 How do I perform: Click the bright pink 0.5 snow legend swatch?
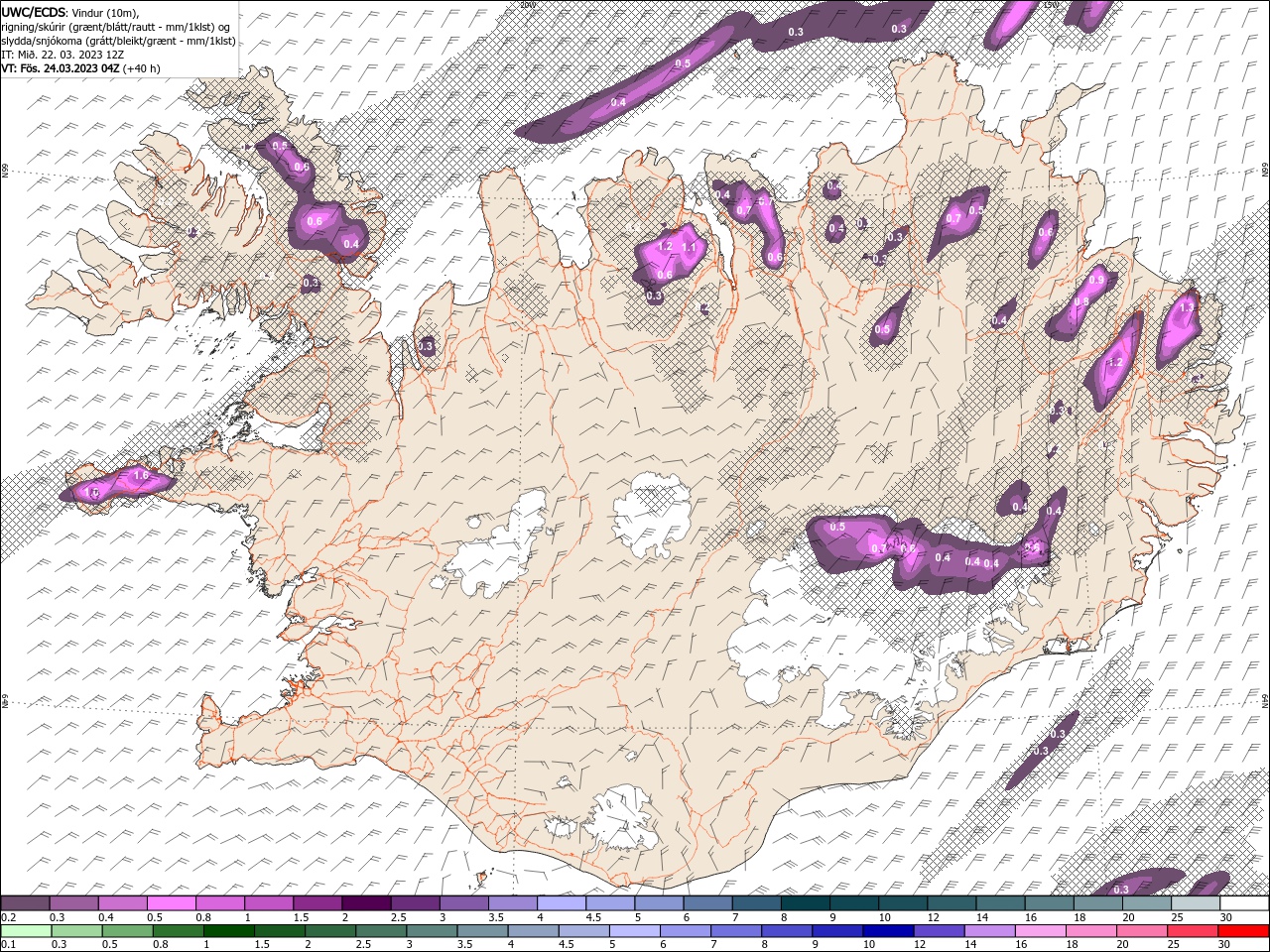[x=171, y=903]
